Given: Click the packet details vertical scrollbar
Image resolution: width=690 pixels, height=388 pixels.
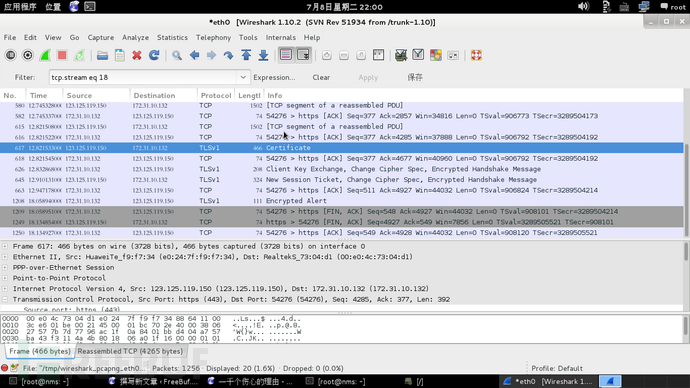Looking at the screenshot, I should coord(686,252).
